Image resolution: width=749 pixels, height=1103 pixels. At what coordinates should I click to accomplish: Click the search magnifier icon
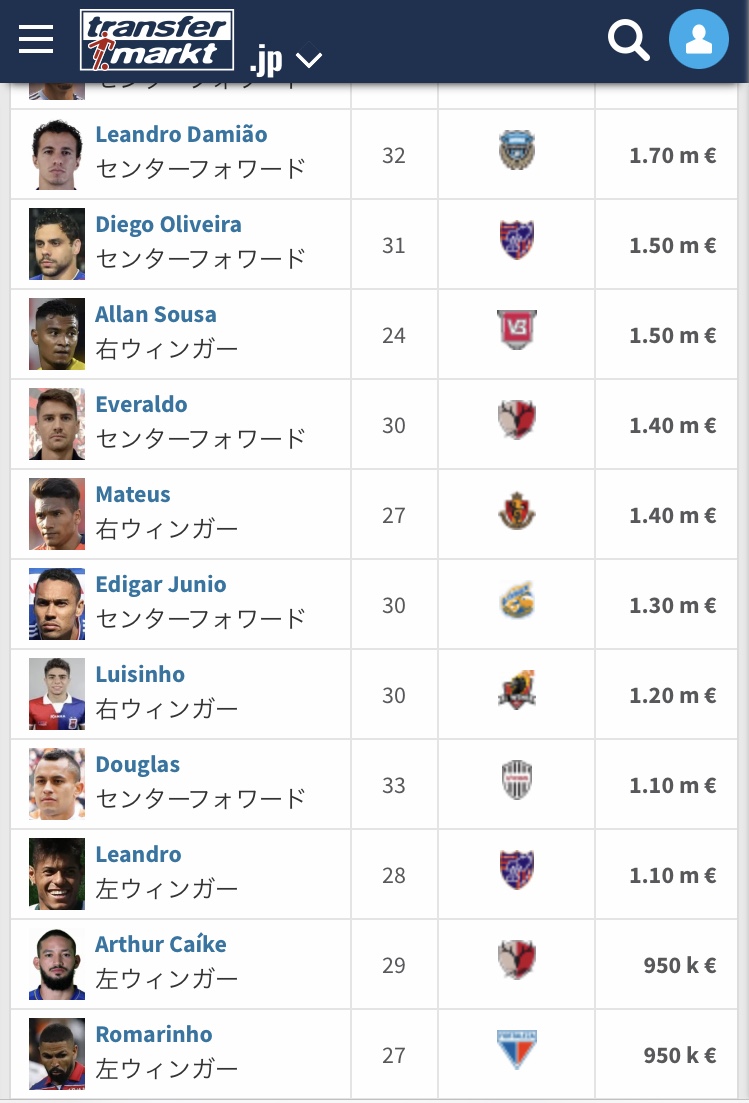point(628,39)
